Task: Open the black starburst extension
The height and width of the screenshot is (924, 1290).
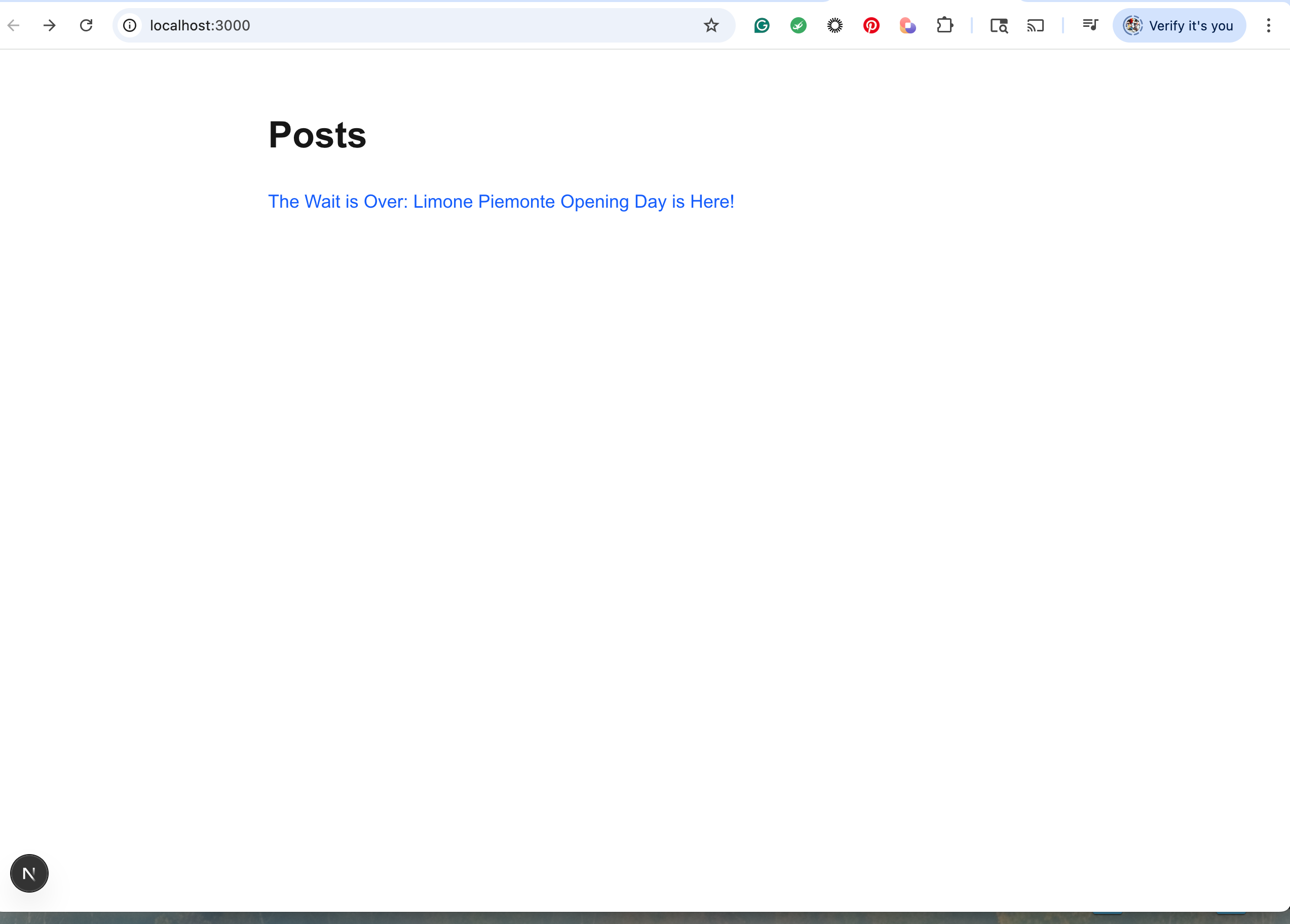Action: (x=834, y=25)
